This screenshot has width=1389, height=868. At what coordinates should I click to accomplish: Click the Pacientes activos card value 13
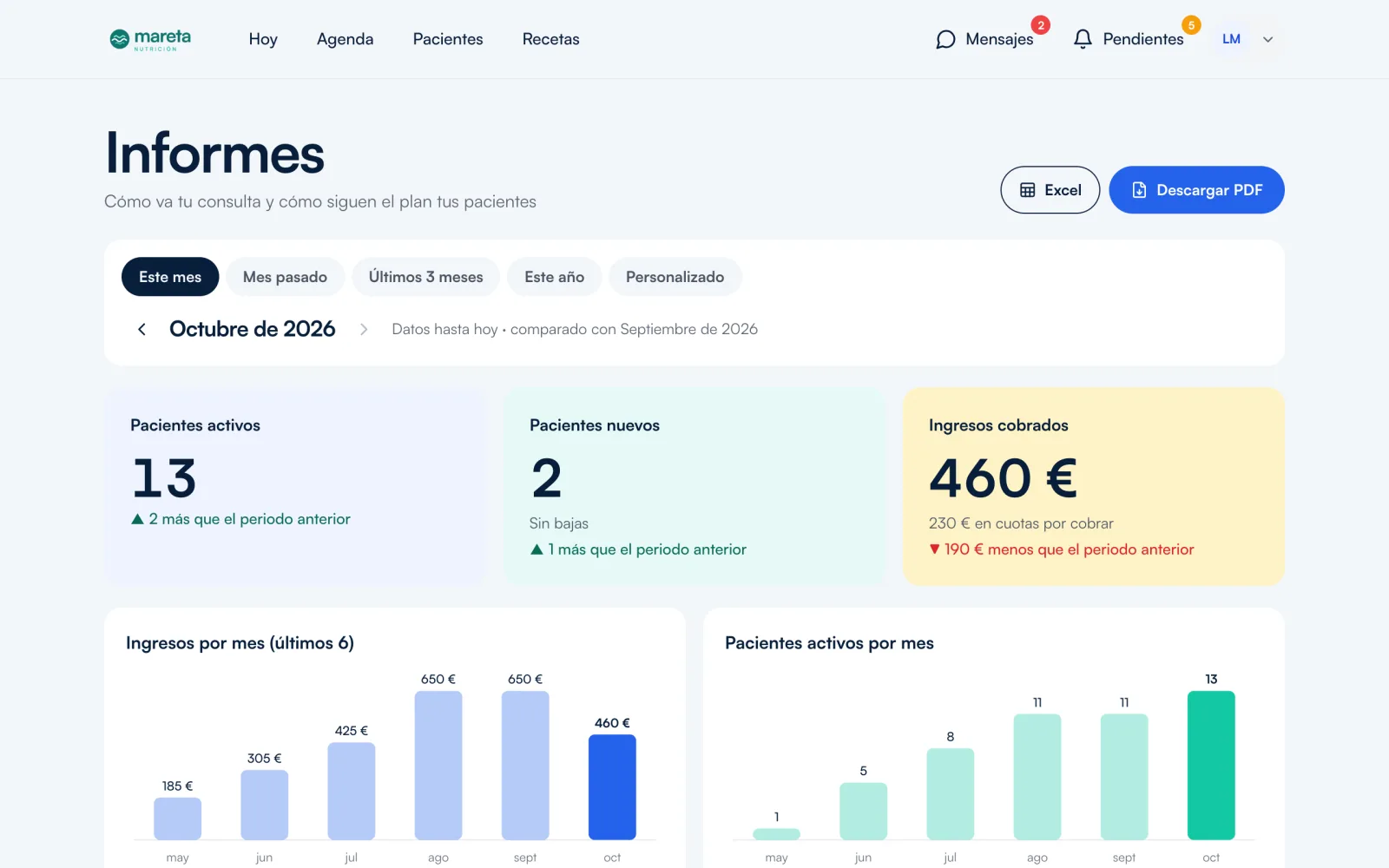164,478
